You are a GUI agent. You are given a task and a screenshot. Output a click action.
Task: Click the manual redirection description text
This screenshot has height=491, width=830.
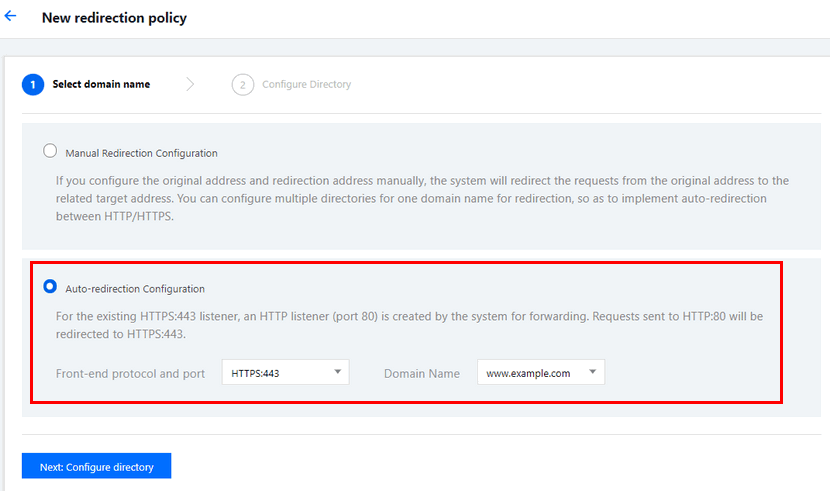click(x=422, y=198)
